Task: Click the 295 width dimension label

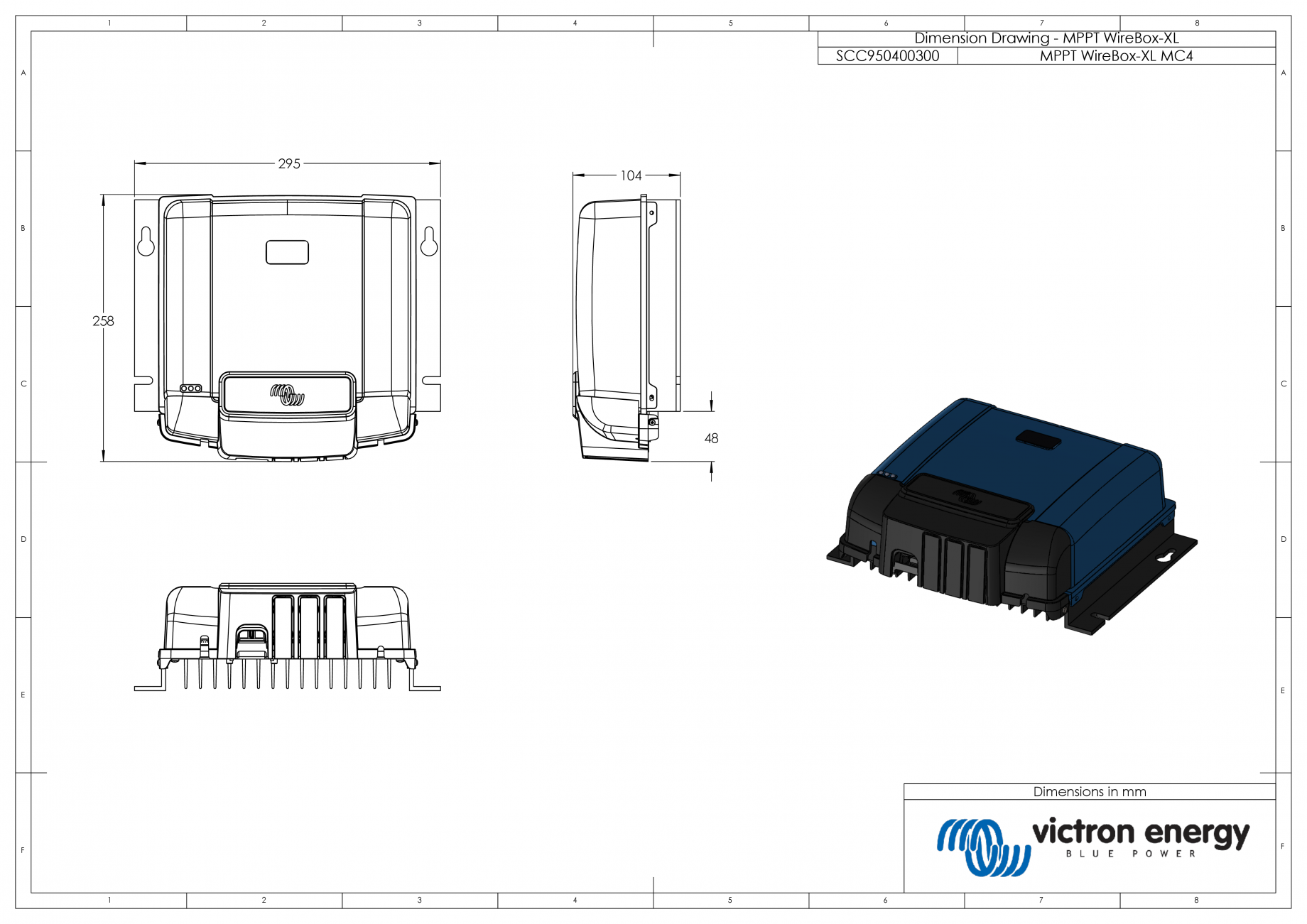Action: coord(288,163)
